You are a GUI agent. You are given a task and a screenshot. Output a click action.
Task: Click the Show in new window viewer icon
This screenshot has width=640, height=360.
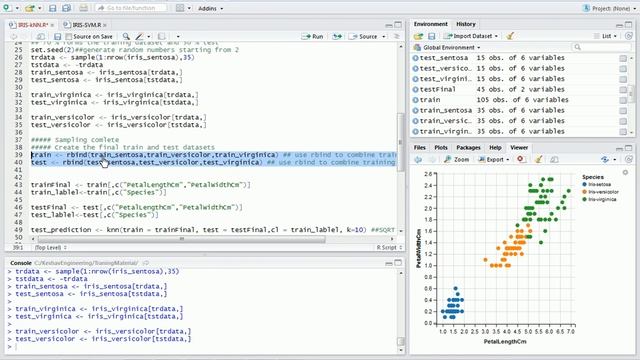554,160
